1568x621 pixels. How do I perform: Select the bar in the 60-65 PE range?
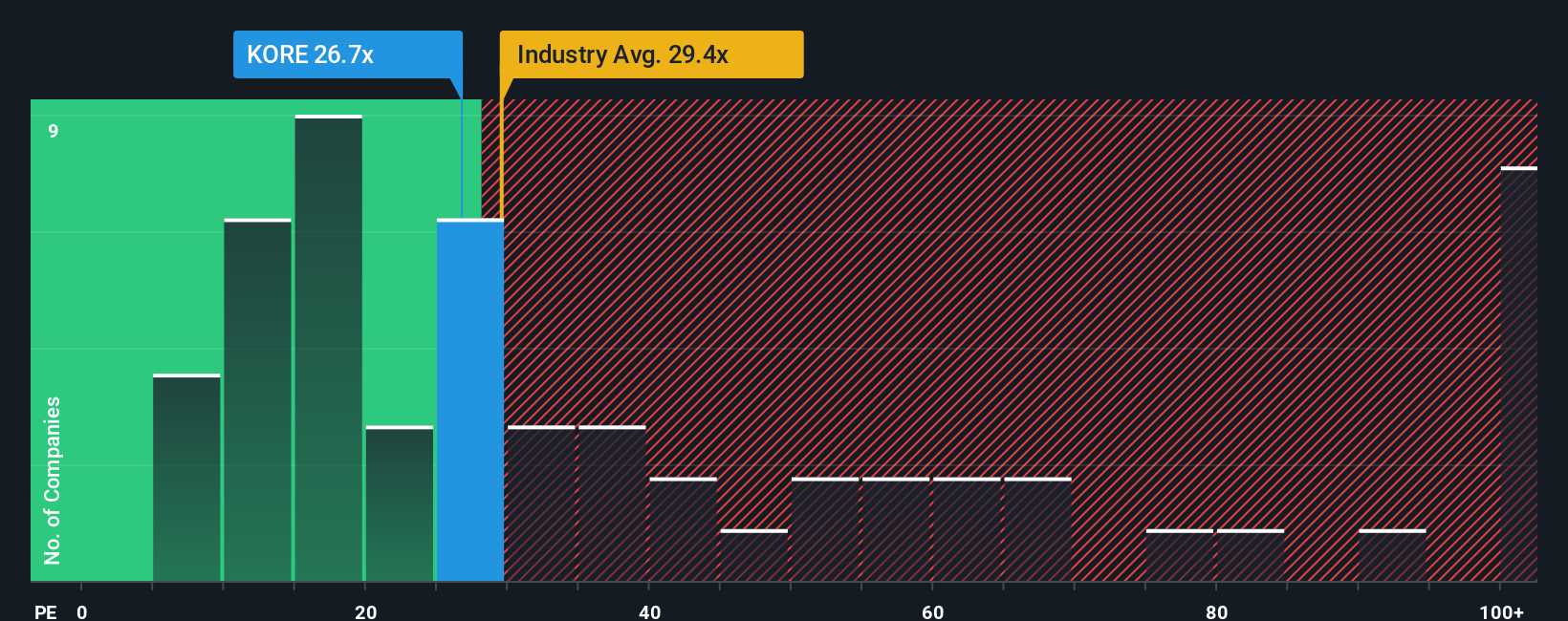[967, 529]
